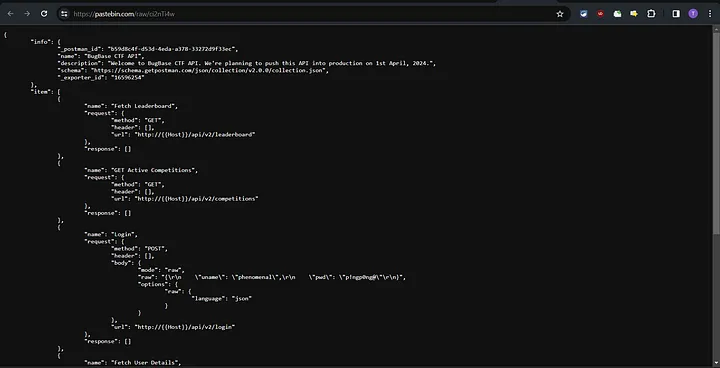
Task: Click the "BugBase CTF API" name text
Action: [x=114, y=56]
